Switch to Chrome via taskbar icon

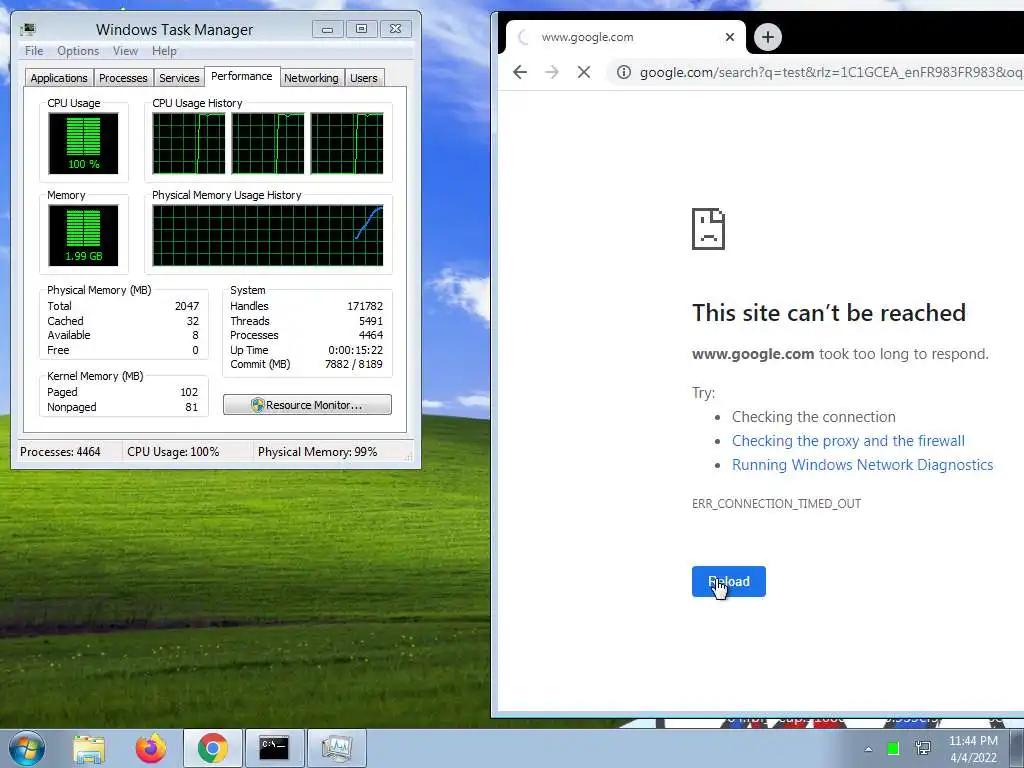pos(212,748)
